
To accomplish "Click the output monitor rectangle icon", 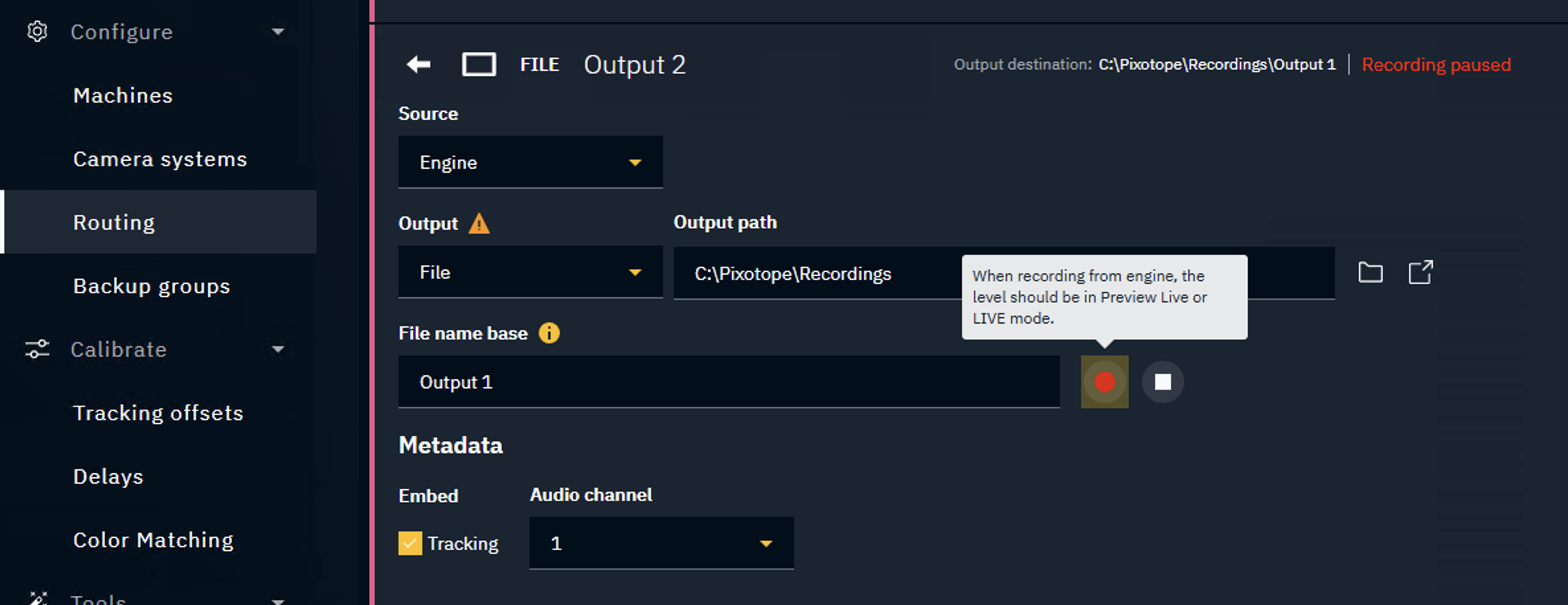I will click(478, 65).
